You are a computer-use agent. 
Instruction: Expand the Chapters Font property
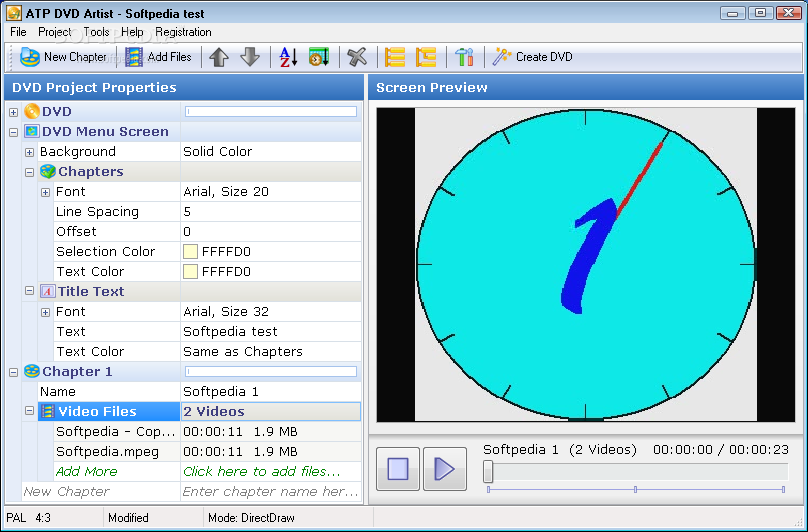pyautogui.click(x=45, y=192)
